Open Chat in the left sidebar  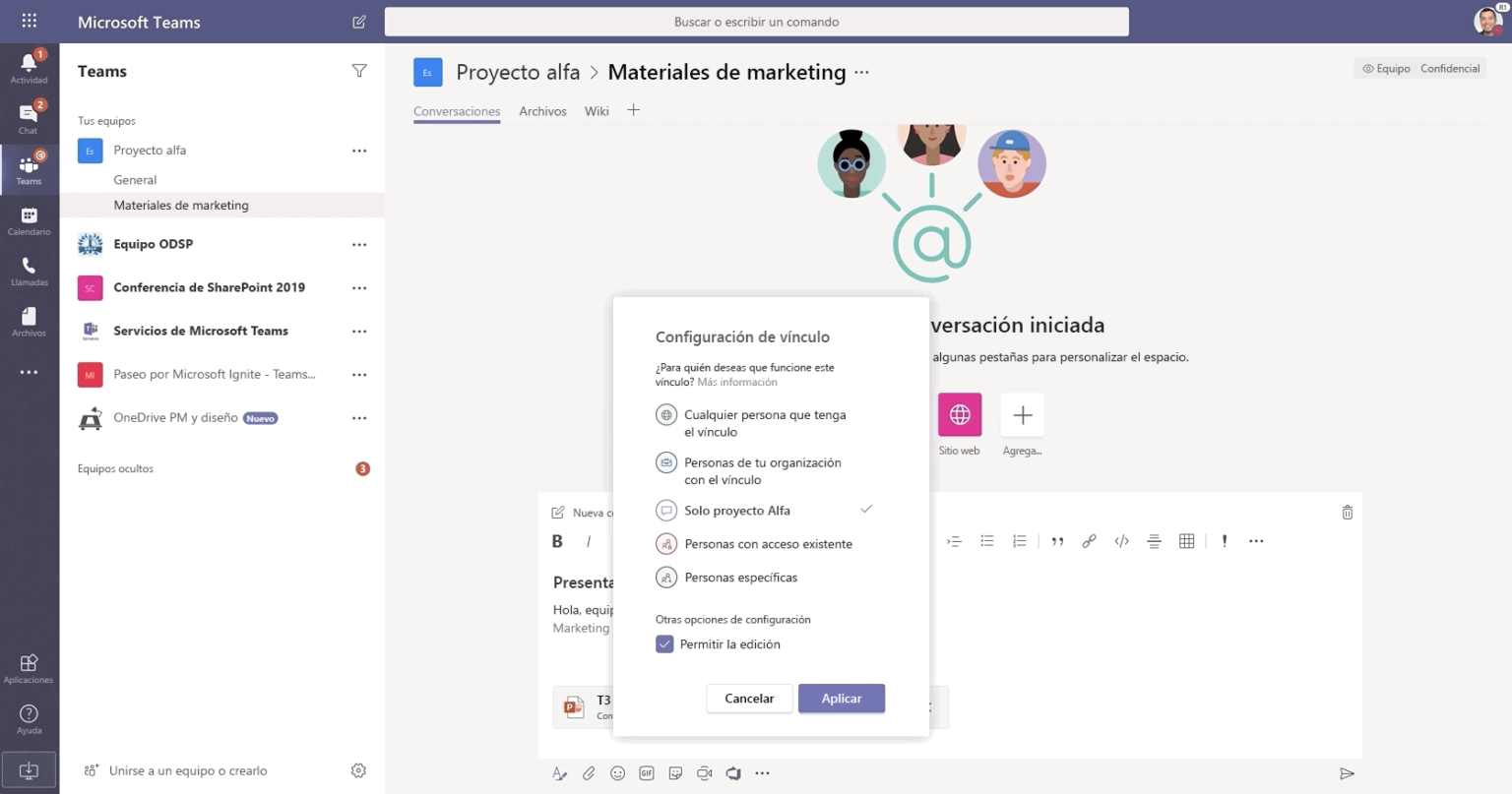[x=29, y=118]
